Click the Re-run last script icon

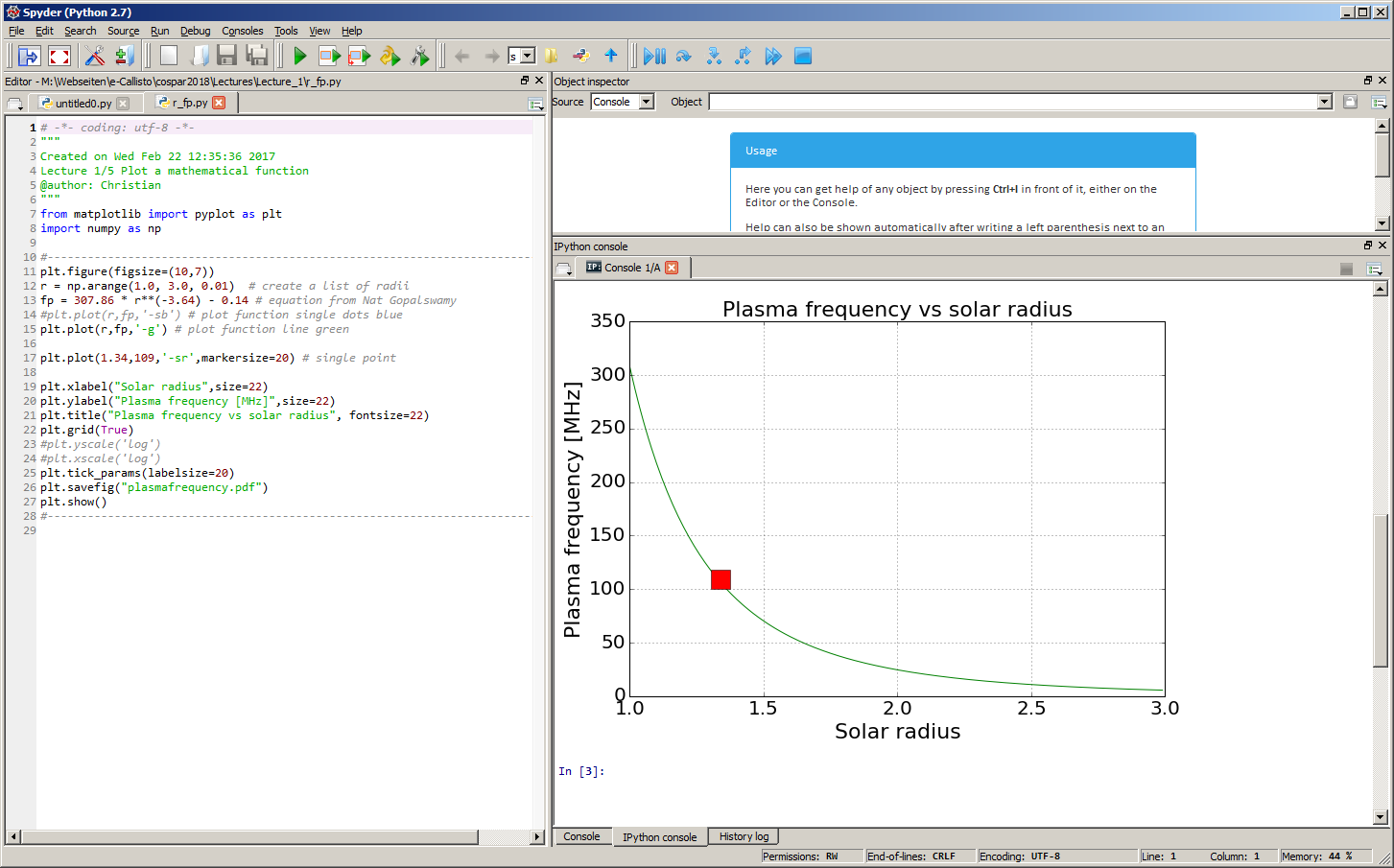pyautogui.click(x=390, y=57)
